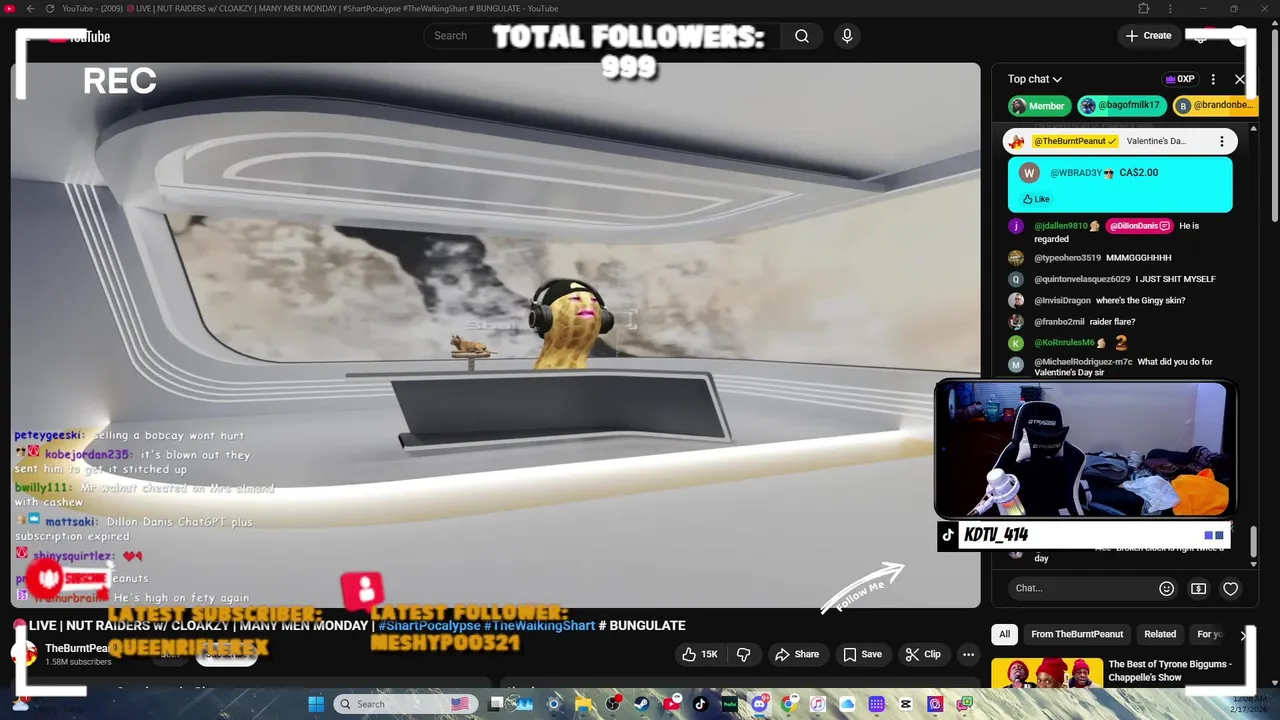Open the Windows Start menu

click(x=316, y=704)
